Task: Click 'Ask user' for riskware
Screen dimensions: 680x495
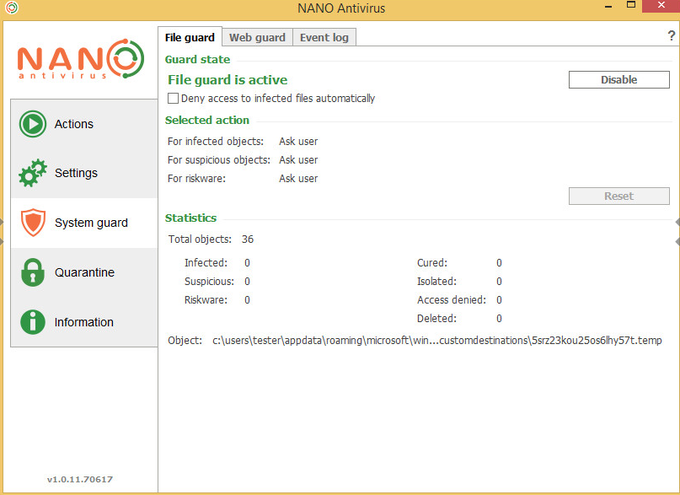Action: coord(298,179)
